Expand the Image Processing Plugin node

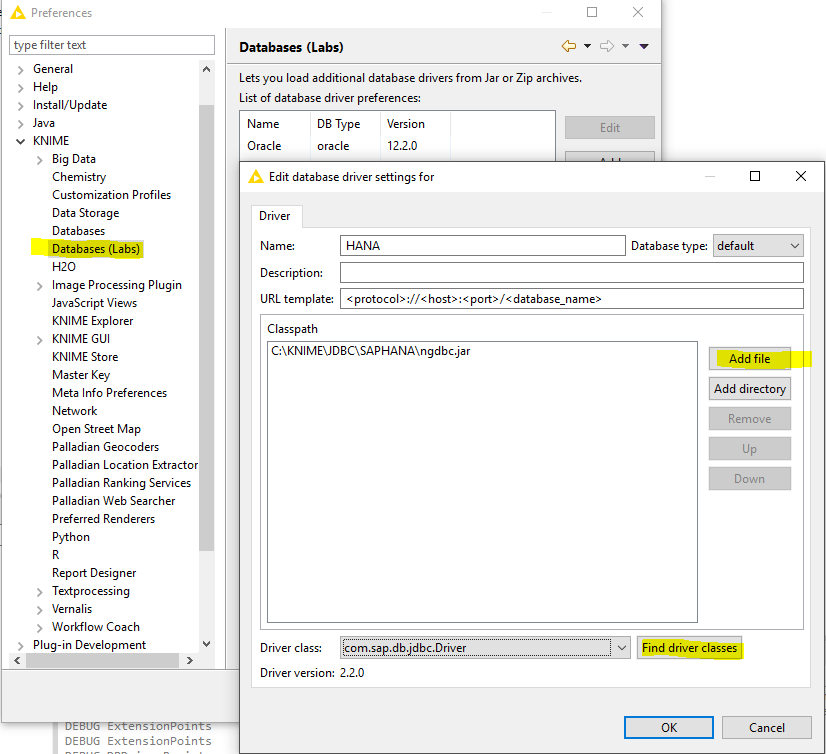[40, 286]
